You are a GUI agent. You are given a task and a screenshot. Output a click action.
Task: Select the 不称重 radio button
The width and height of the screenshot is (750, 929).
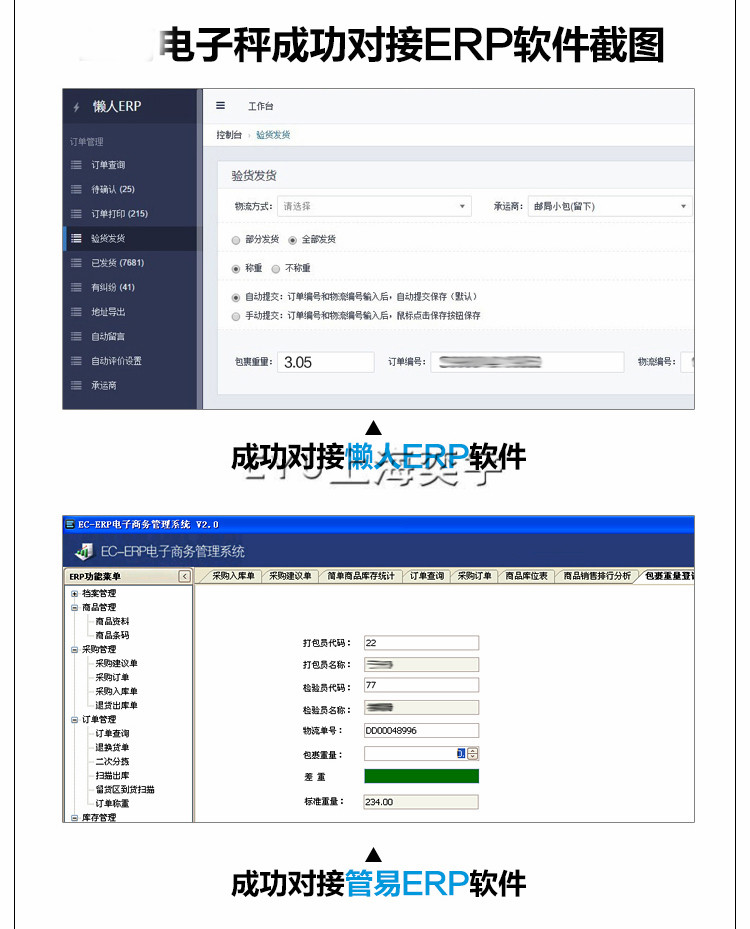point(275,269)
